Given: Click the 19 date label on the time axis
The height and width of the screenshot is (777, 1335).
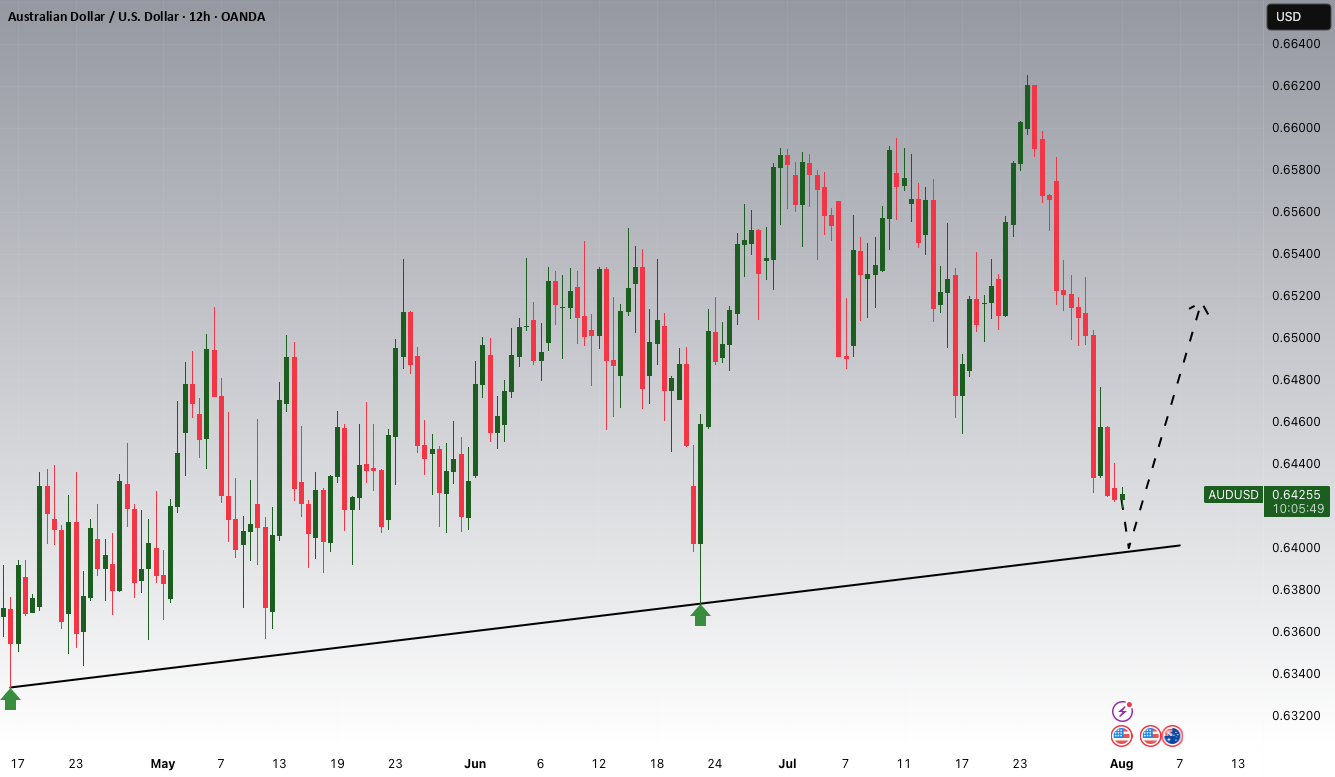Looking at the screenshot, I should 337,764.
